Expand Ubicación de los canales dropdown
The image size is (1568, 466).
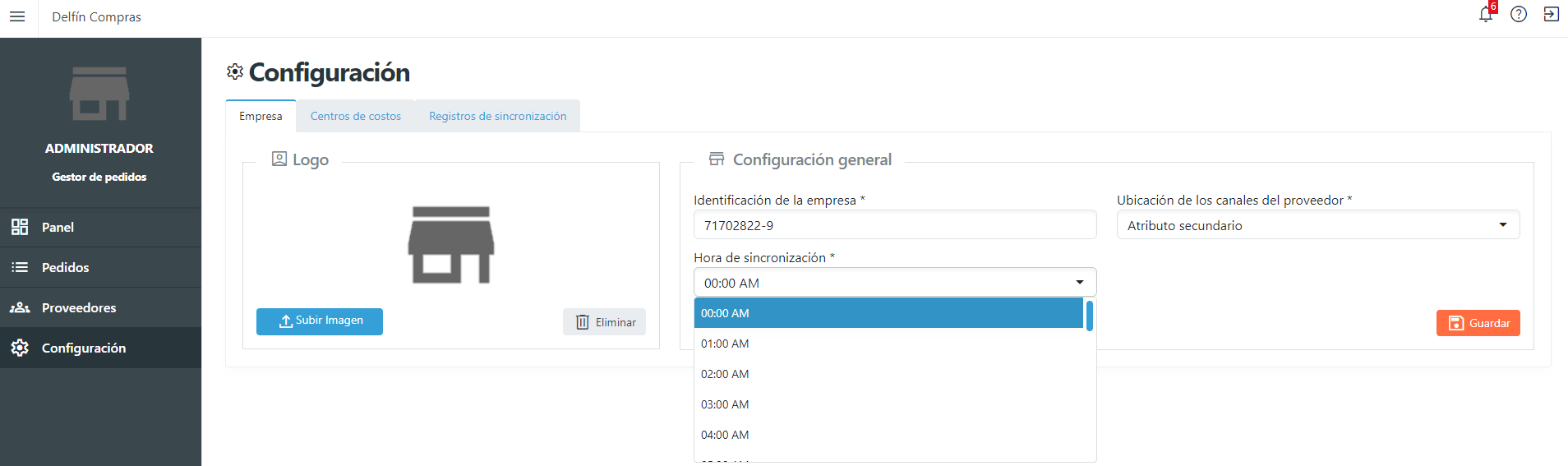[x=1317, y=225]
